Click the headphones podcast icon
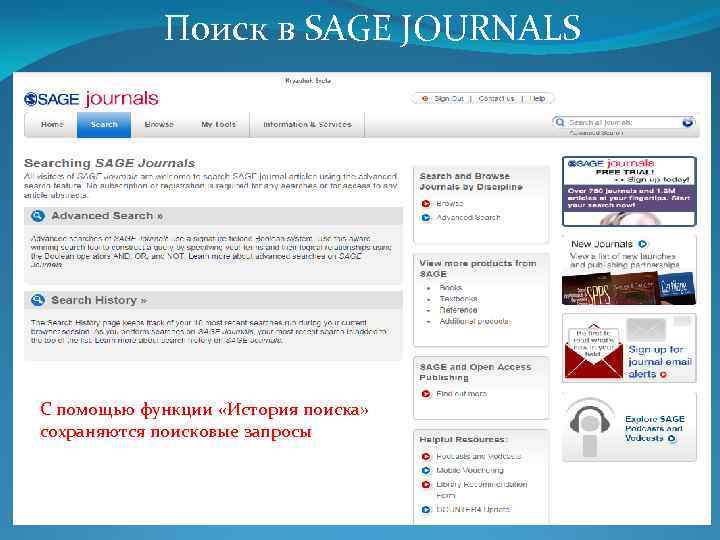Image resolution: width=720 pixels, height=540 pixels. coord(590,428)
